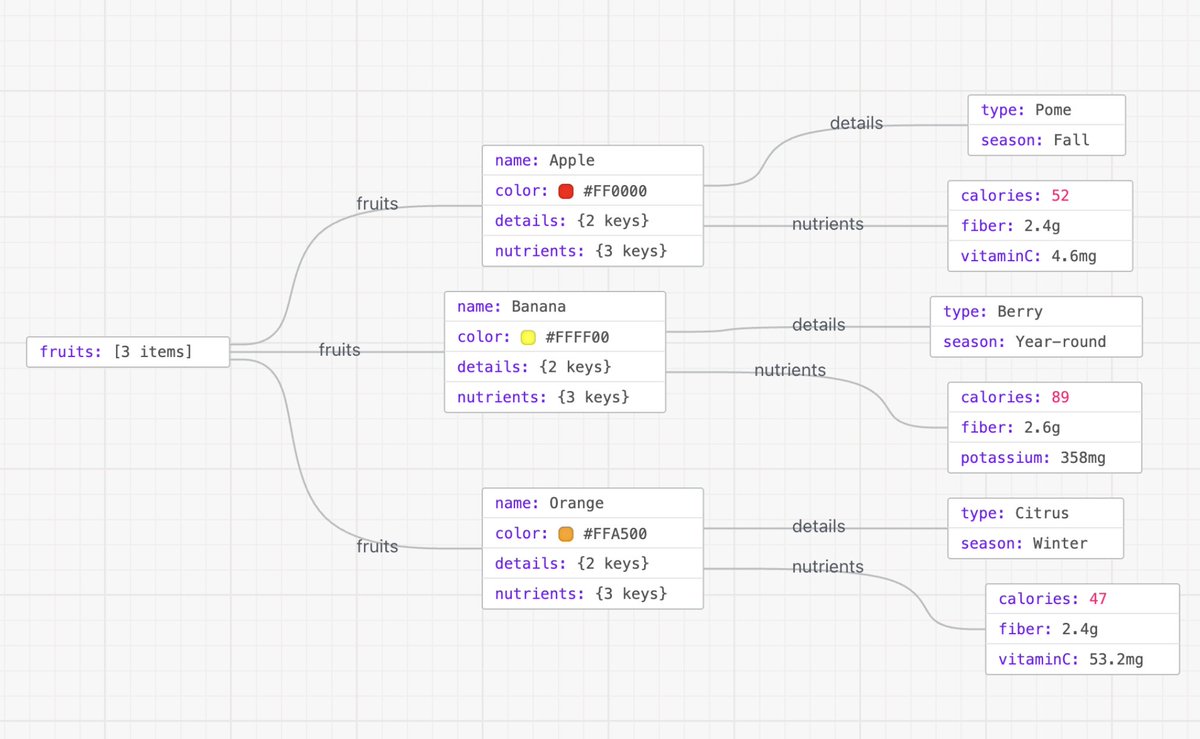
Task: Click the red #FF0000 color swatch
Action: click(x=565, y=191)
